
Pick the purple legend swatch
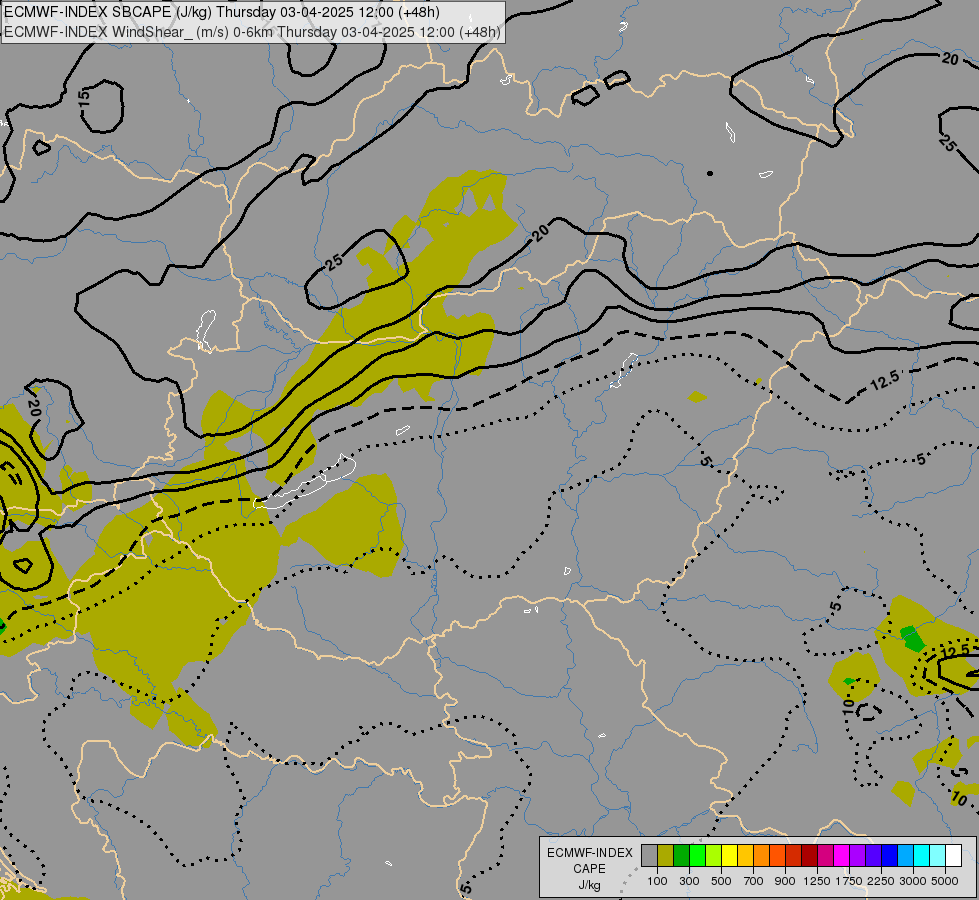858,856
